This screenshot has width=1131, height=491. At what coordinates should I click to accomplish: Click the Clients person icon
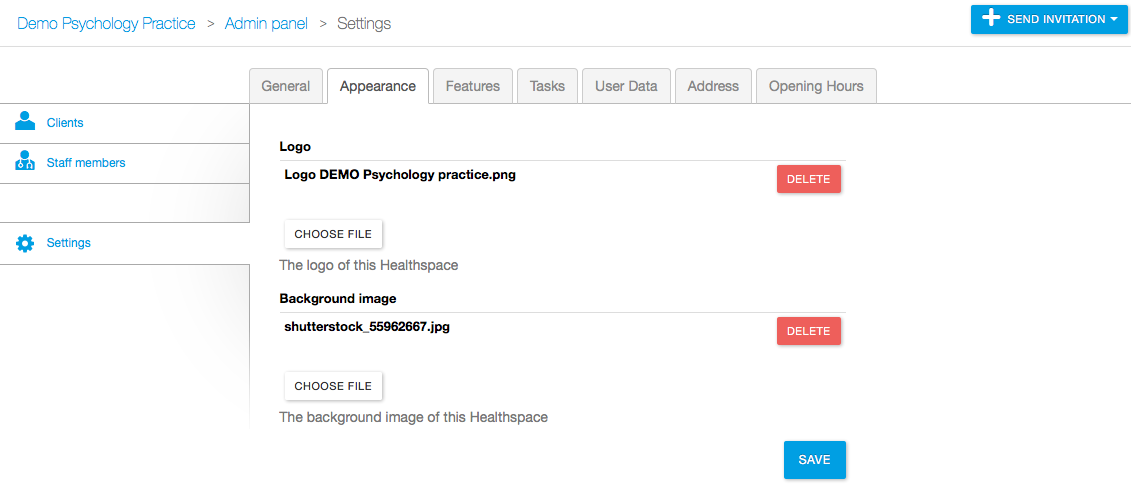(x=25, y=121)
